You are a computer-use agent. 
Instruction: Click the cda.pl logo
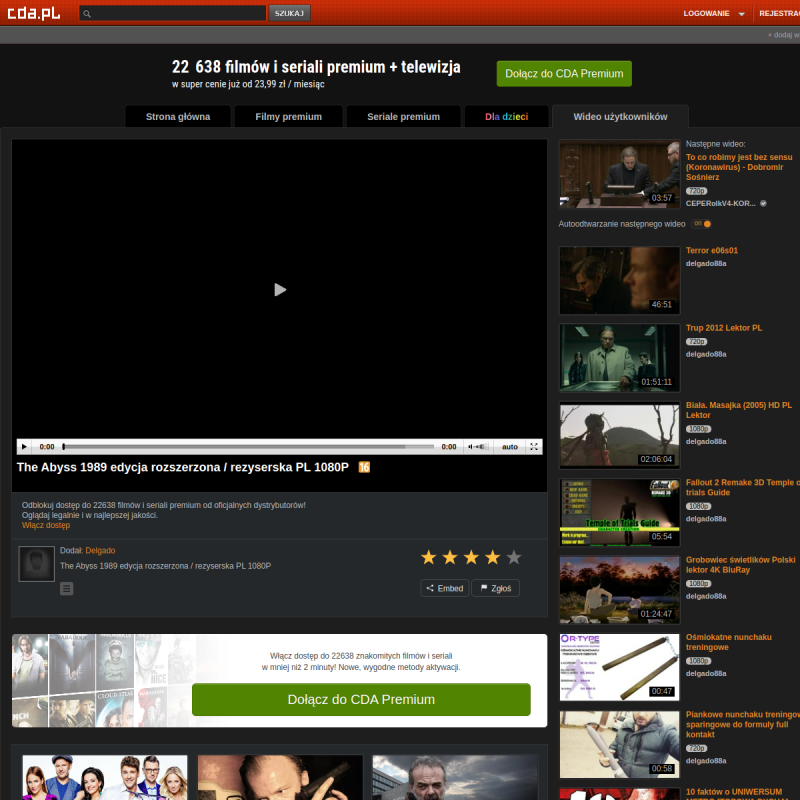[34, 13]
